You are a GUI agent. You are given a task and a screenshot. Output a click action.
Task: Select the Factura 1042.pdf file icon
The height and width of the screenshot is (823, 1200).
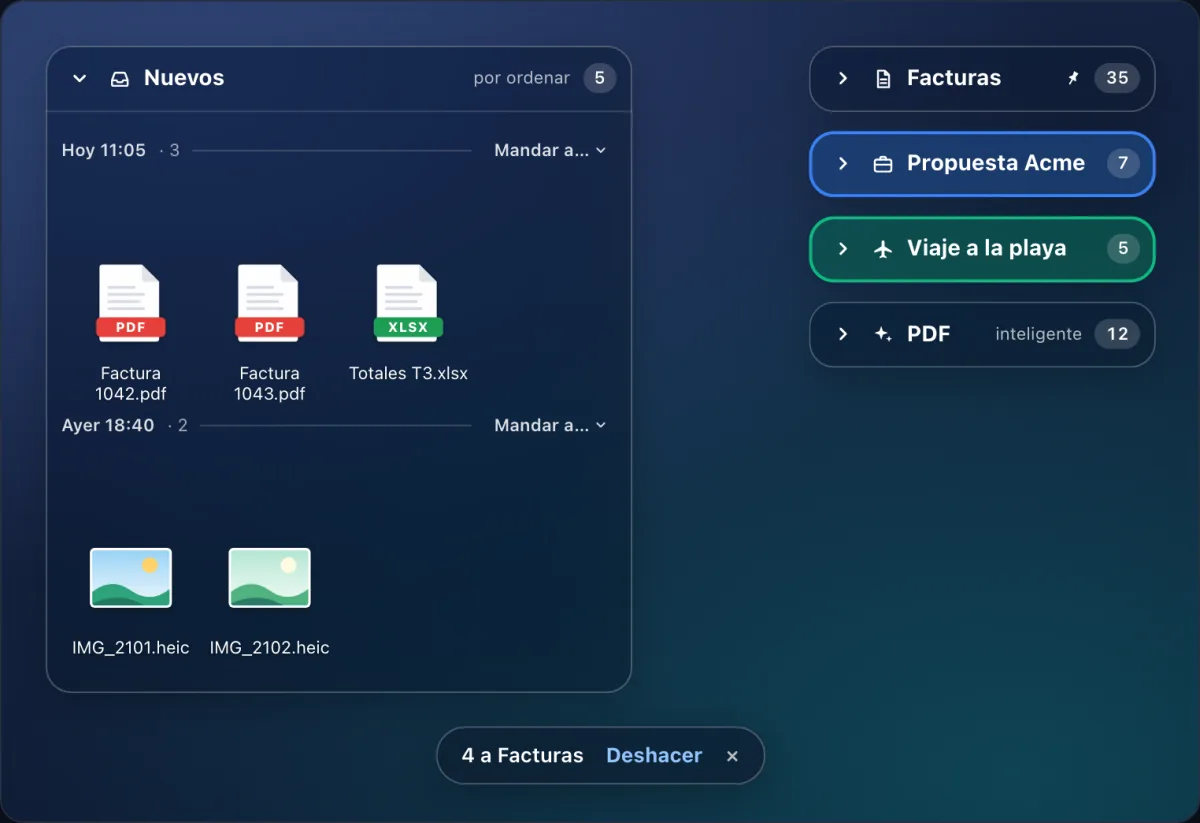tap(131, 304)
